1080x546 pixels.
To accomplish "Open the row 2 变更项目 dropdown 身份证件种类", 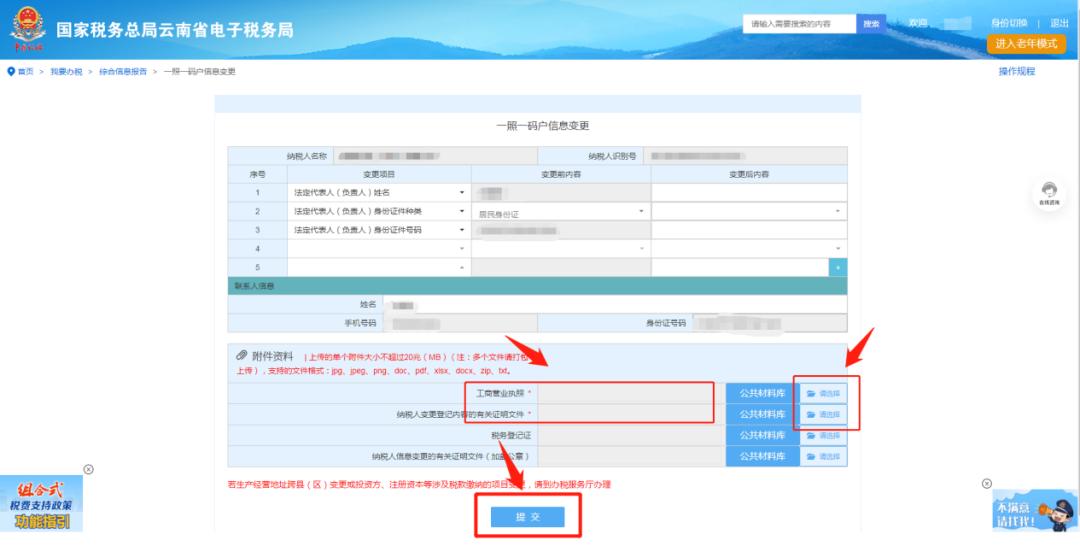I will point(379,211).
